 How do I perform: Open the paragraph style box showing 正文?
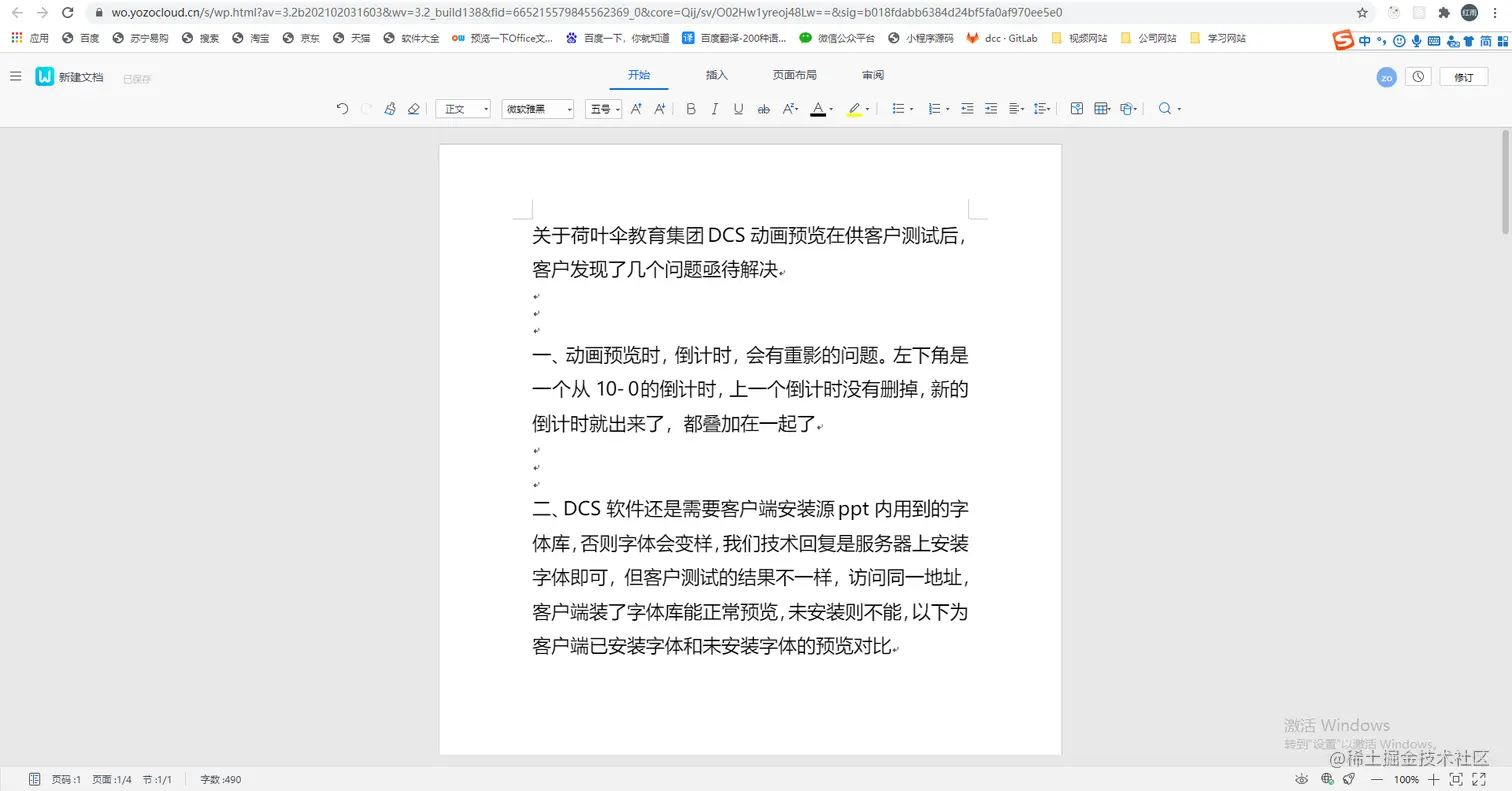(464, 109)
